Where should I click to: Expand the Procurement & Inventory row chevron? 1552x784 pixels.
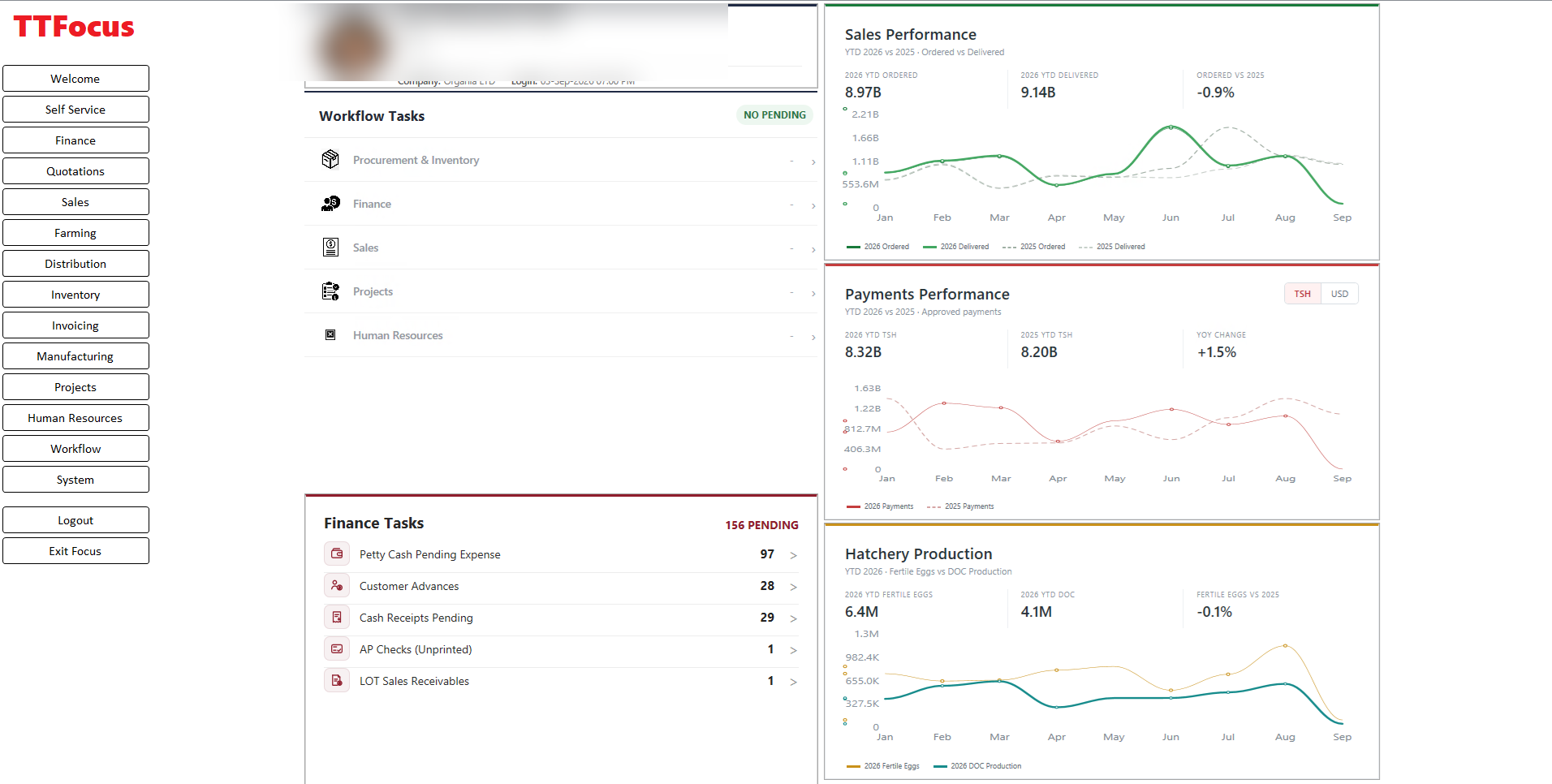[813, 162]
